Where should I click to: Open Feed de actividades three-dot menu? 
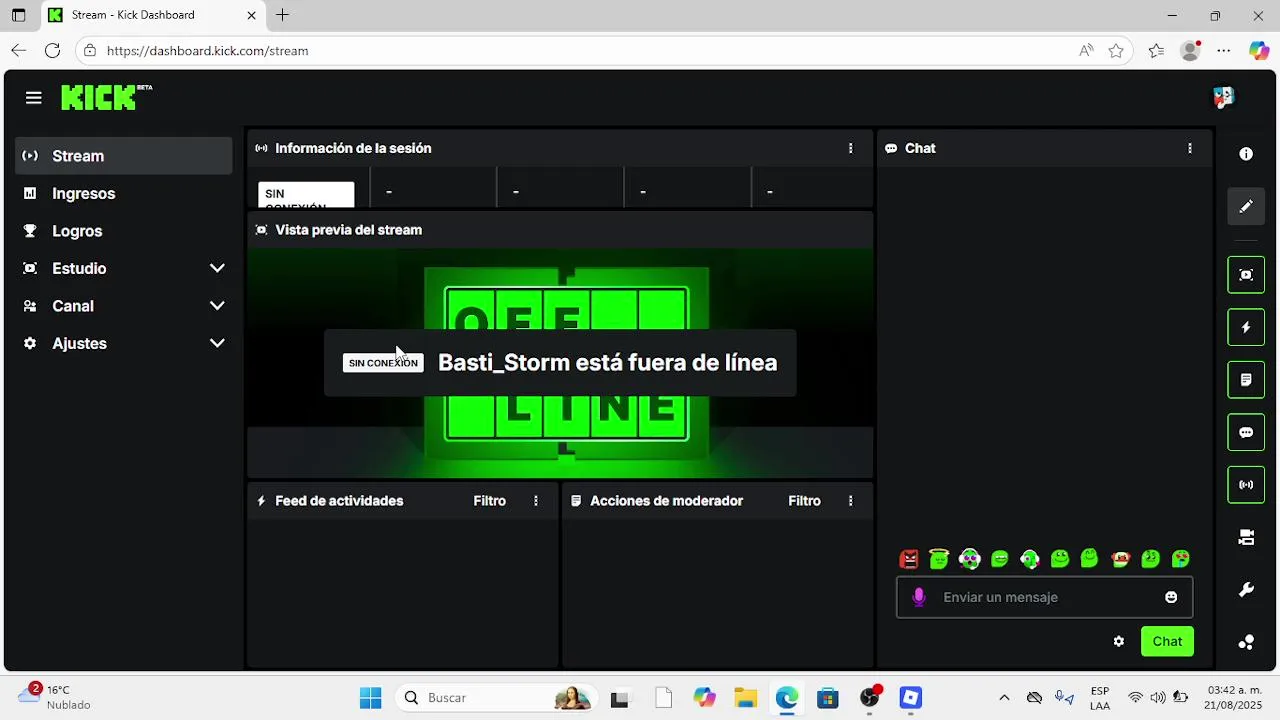coord(536,501)
